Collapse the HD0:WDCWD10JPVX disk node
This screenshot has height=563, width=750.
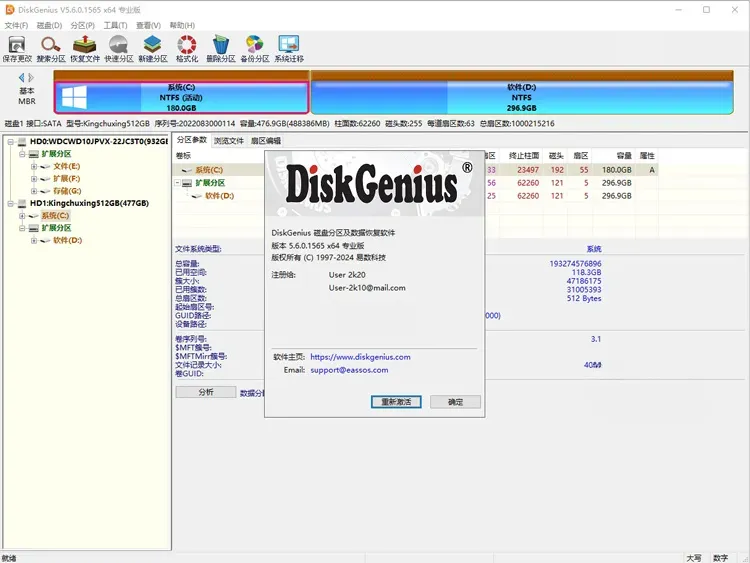pos(11,142)
